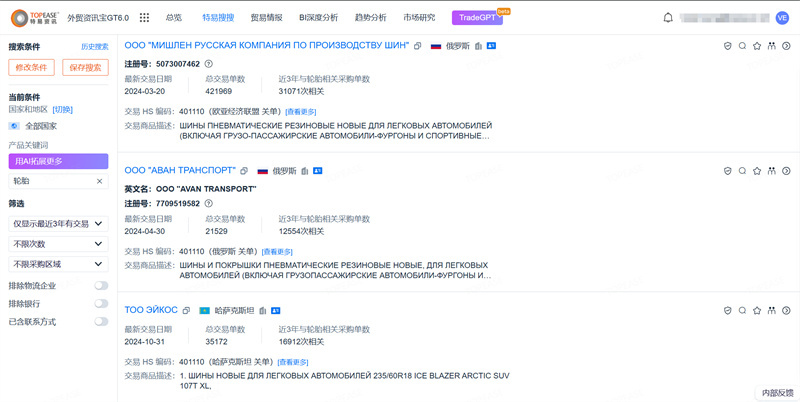
Task: Open the 历史搜索 link
Action: click(x=95, y=47)
